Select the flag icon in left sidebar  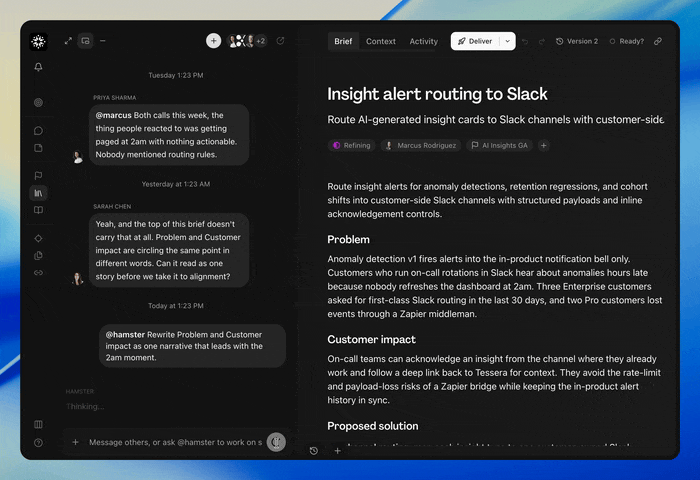coord(38,175)
